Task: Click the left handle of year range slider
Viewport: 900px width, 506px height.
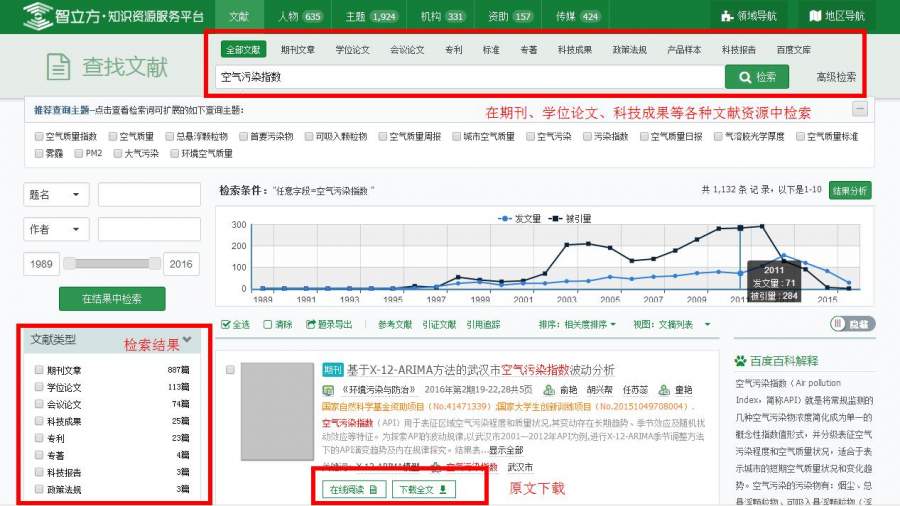Action: pyautogui.click(x=69, y=263)
